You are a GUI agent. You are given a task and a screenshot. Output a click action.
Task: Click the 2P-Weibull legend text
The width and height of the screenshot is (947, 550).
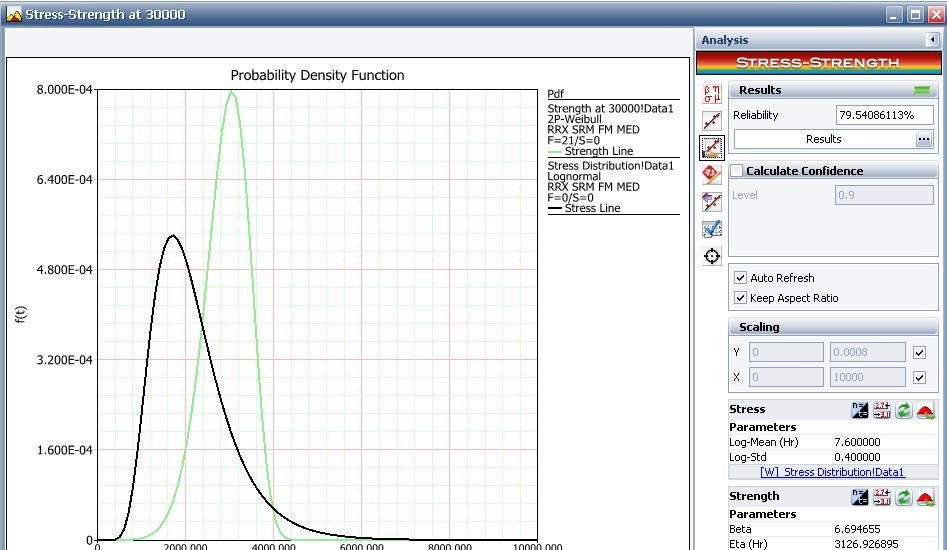pyautogui.click(x=574, y=119)
